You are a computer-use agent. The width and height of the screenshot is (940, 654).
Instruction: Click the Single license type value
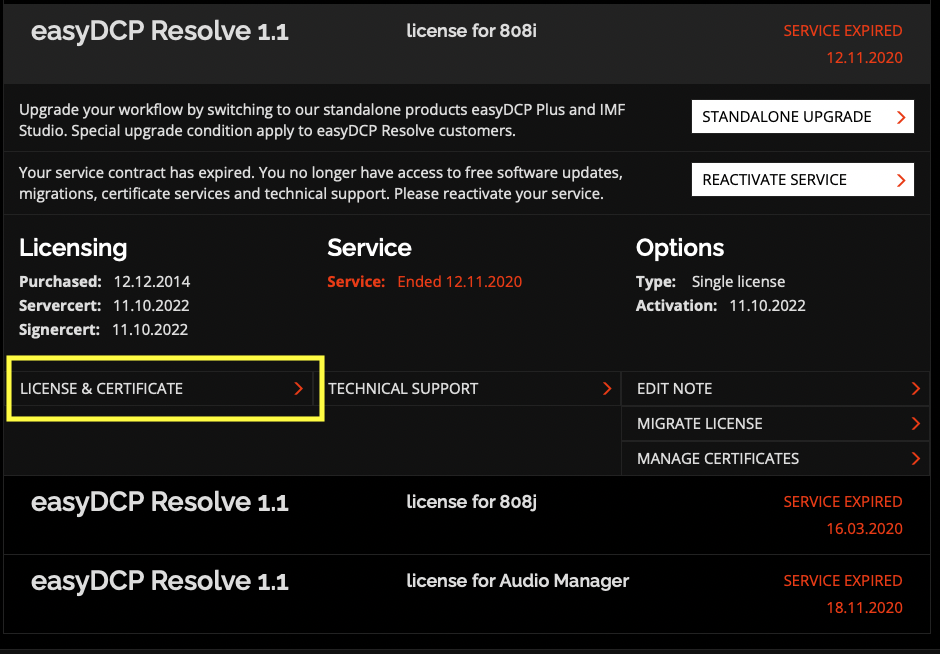click(x=738, y=282)
